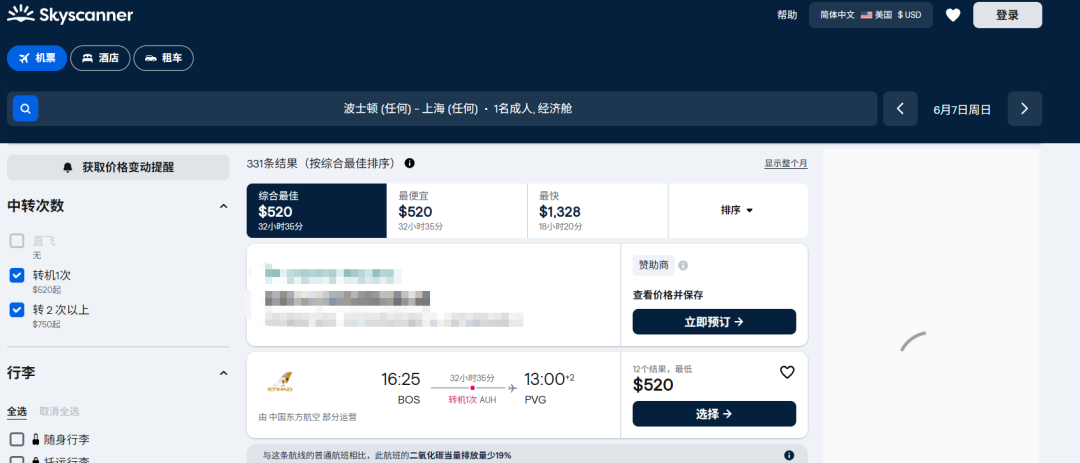
Task: Uncheck the 转机1次 checkbox
Action: tap(17, 275)
